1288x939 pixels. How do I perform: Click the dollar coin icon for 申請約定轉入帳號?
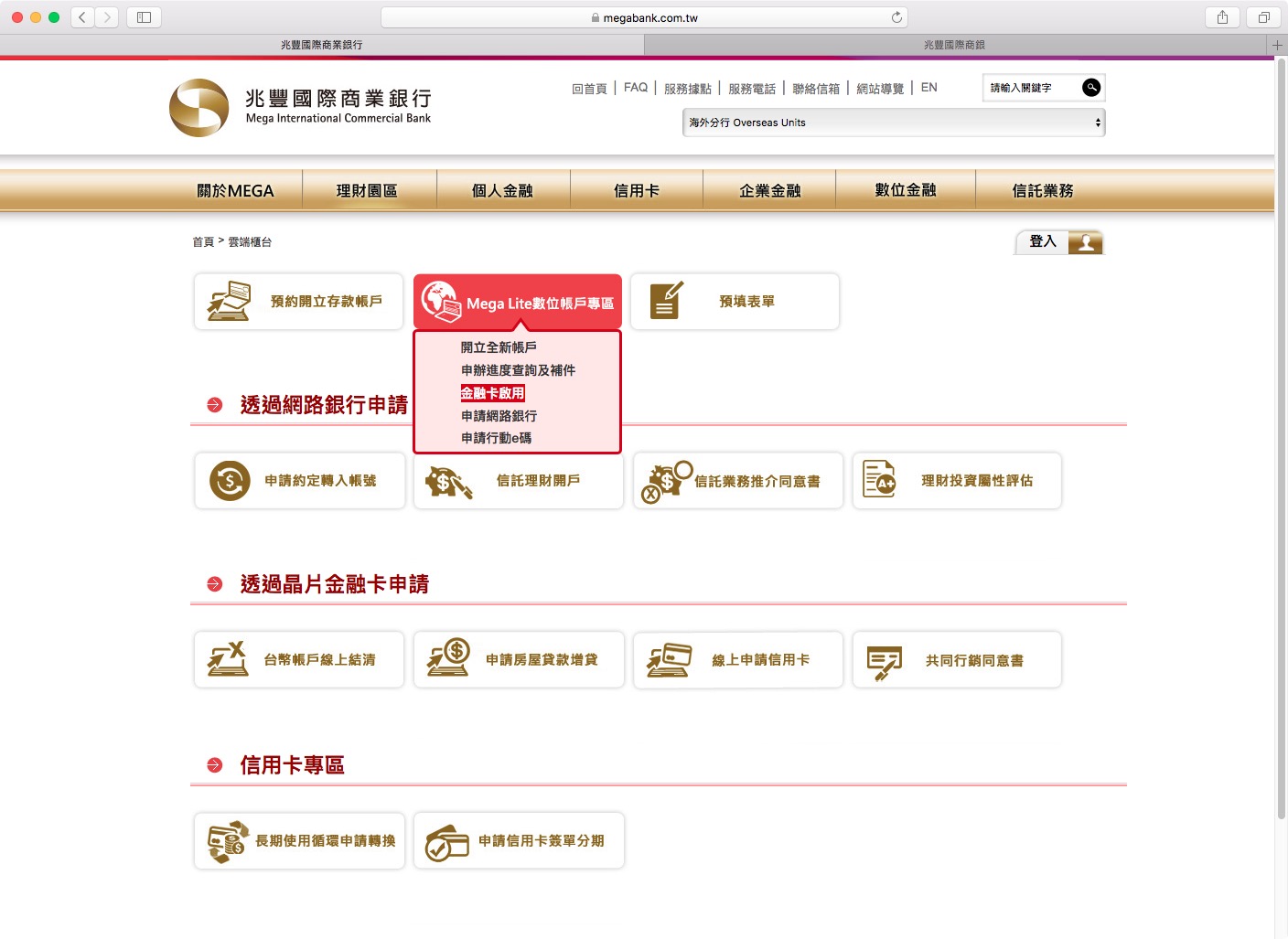click(230, 481)
